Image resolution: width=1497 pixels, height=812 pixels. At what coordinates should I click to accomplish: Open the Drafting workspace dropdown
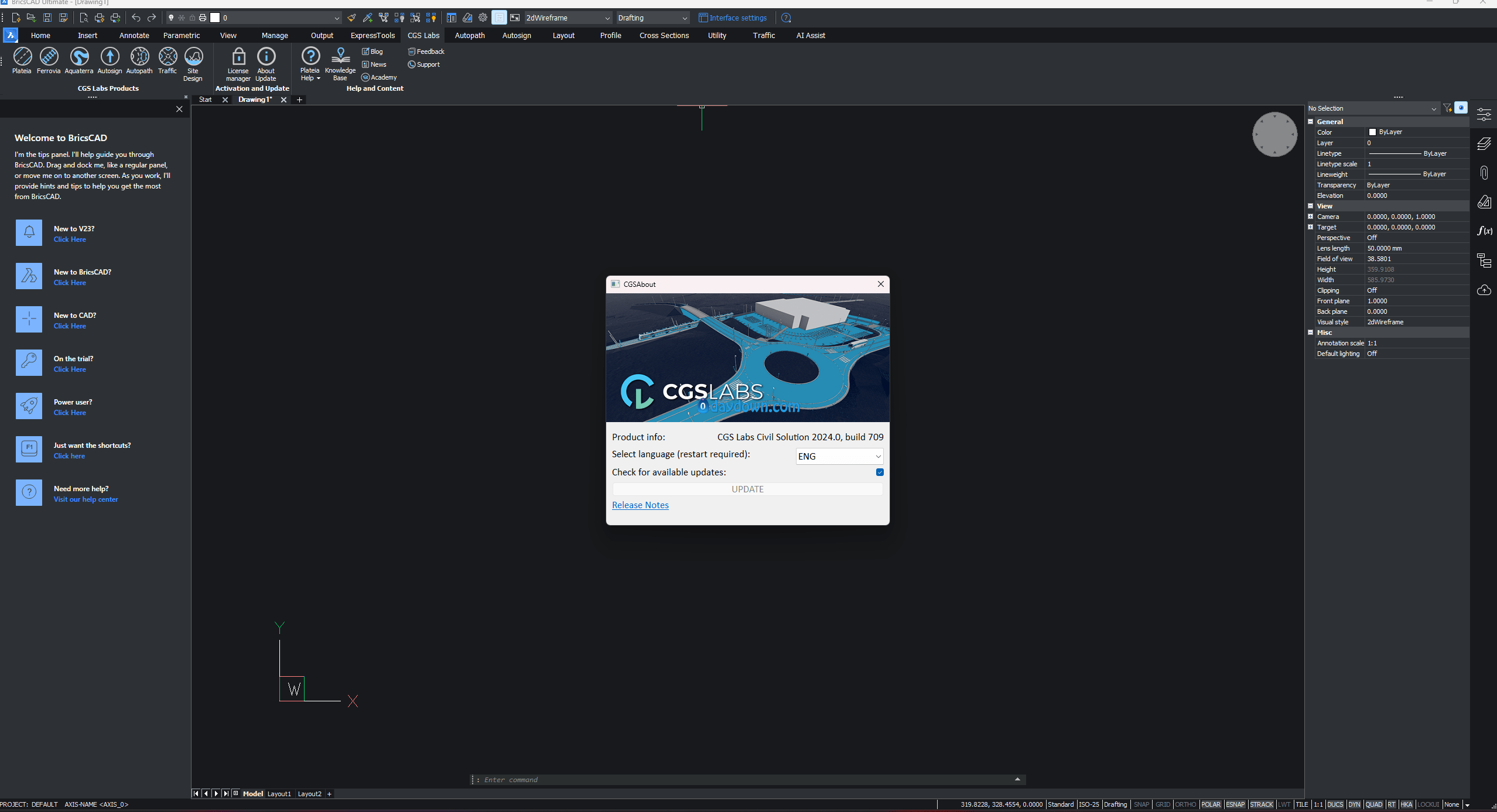click(652, 18)
